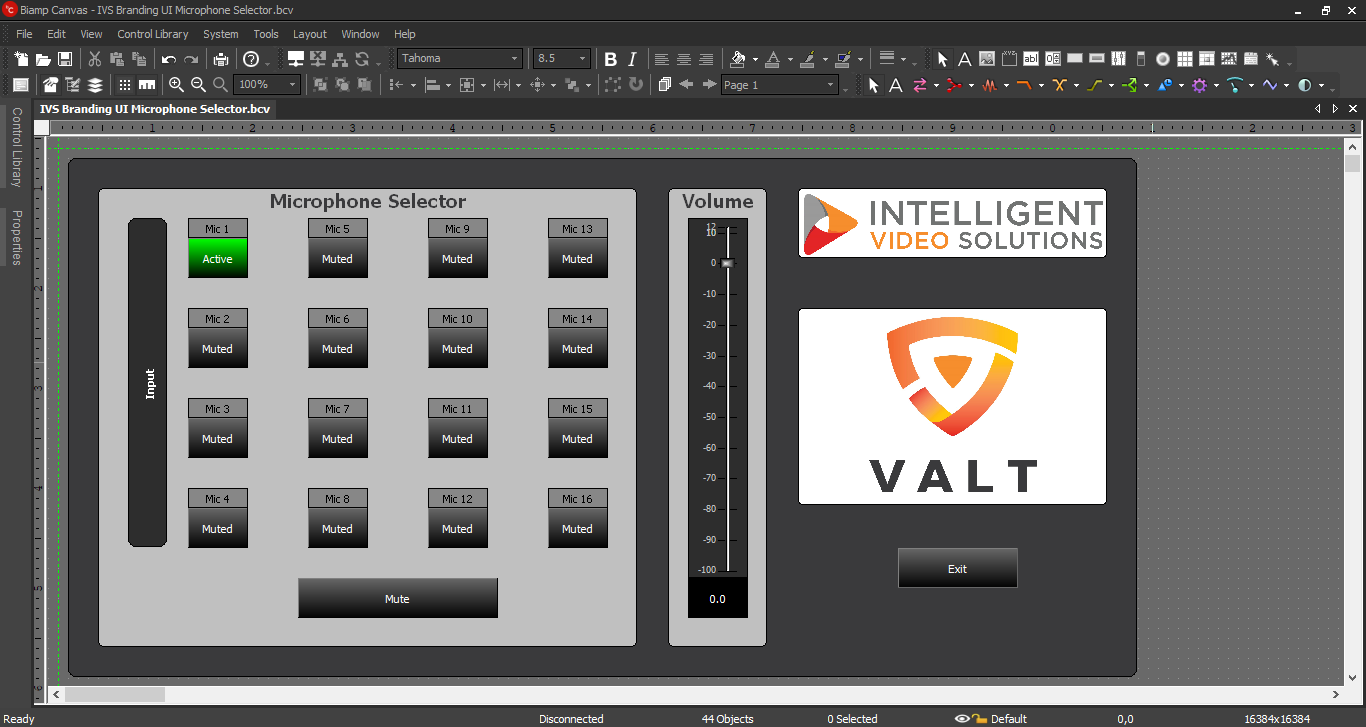Click the previous page left arrow
This screenshot has width=1366, height=727.
point(687,85)
